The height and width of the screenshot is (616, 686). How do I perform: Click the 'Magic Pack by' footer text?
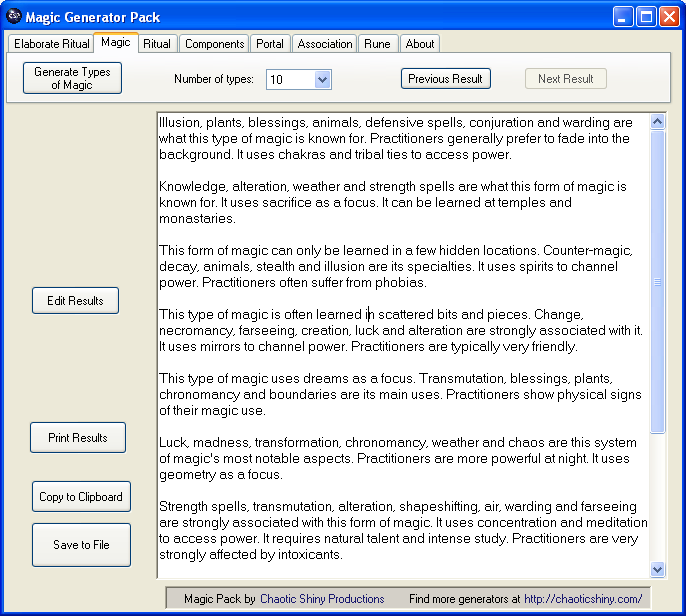(x=220, y=598)
